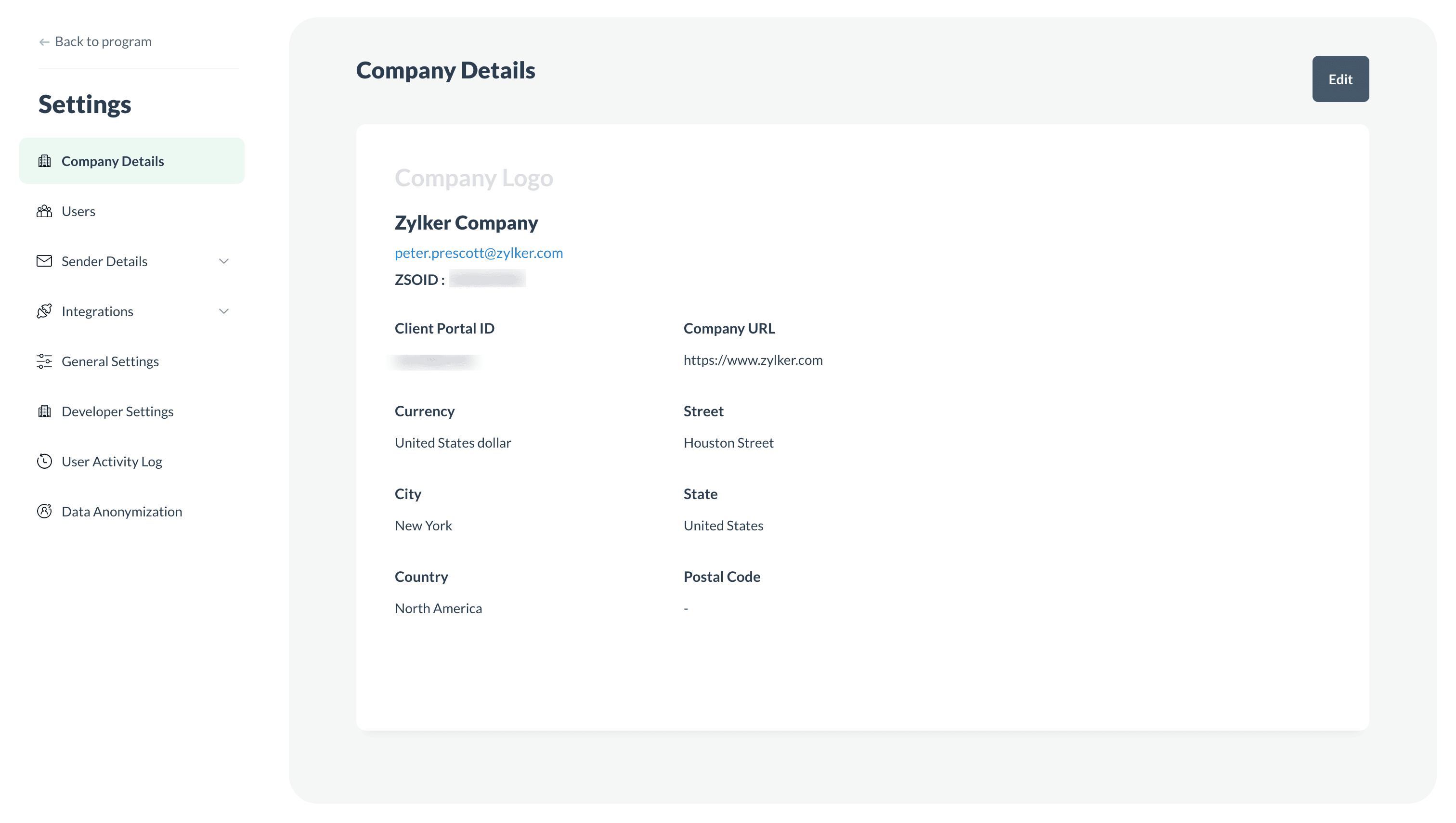Collapse the Integrations chevron arrow
Viewport: 1456px width, 823px height.
click(x=224, y=311)
